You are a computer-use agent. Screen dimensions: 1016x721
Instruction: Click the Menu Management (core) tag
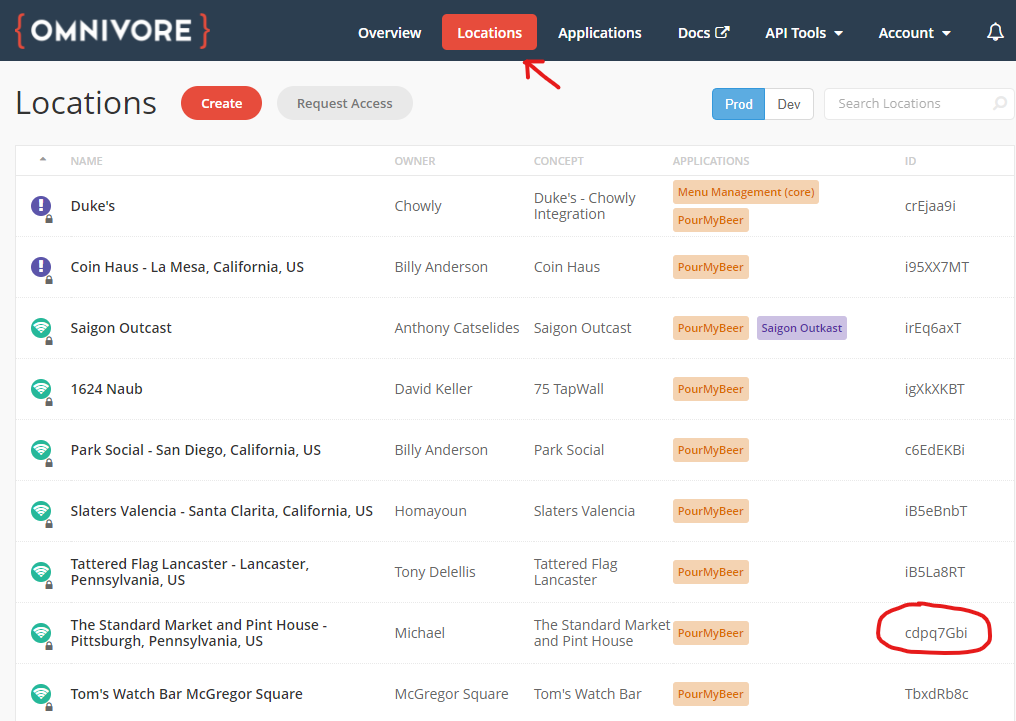[746, 192]
